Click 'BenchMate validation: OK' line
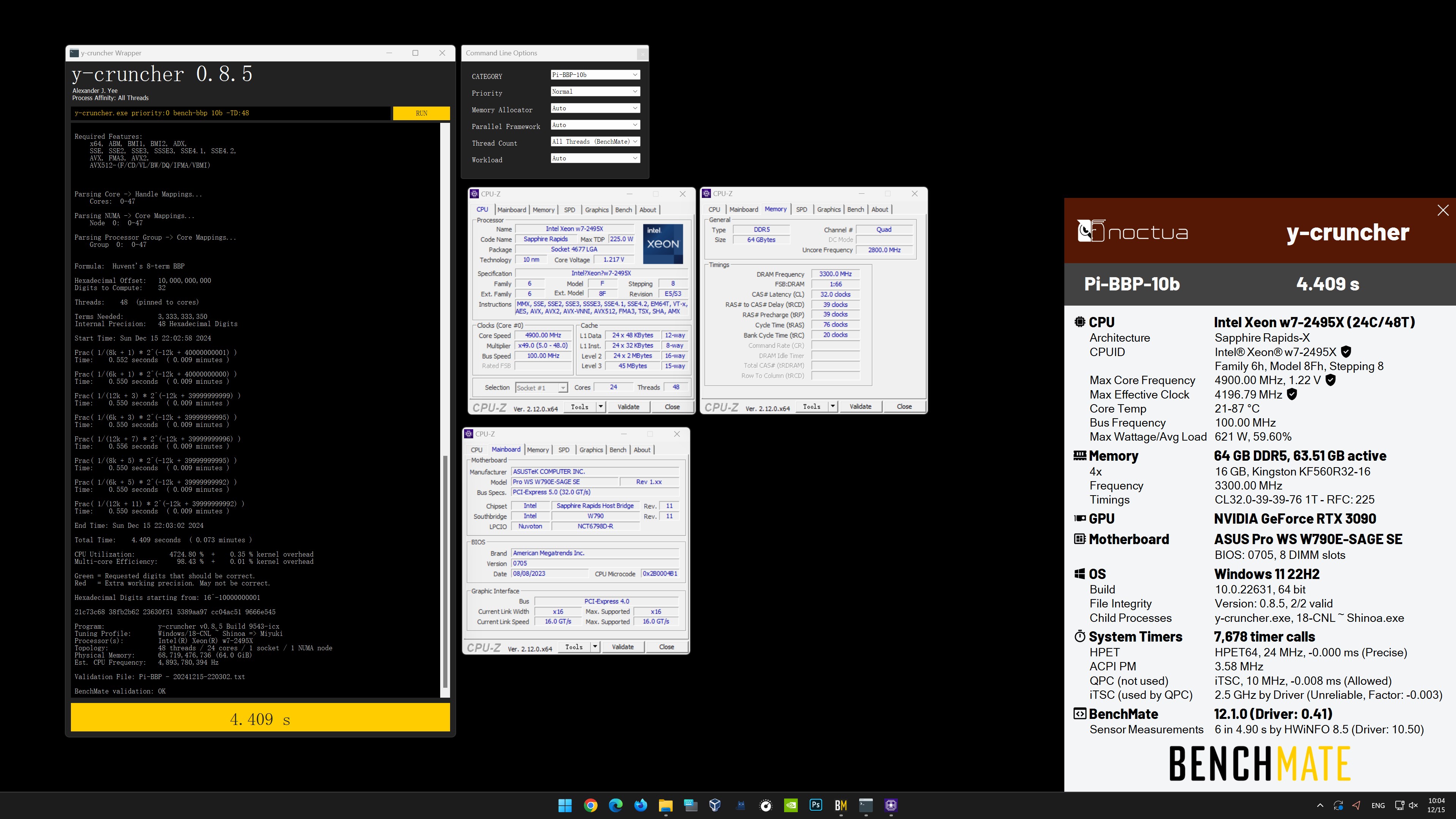1456x819 pixels. 120,691
